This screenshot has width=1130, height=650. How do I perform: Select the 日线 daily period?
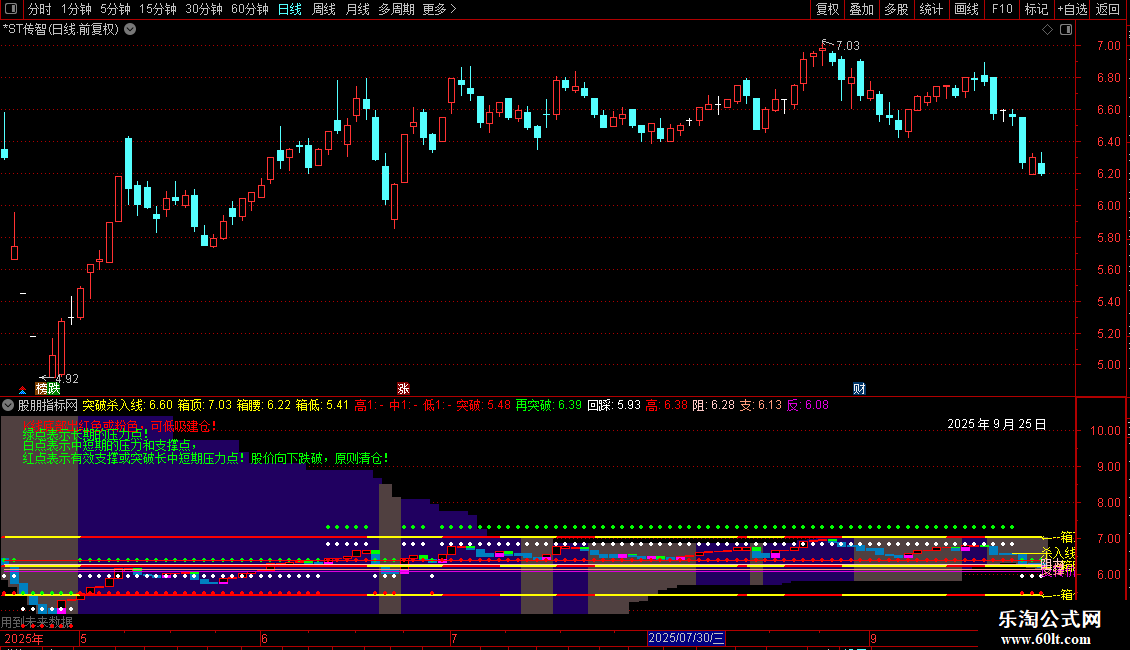point(290,9)
